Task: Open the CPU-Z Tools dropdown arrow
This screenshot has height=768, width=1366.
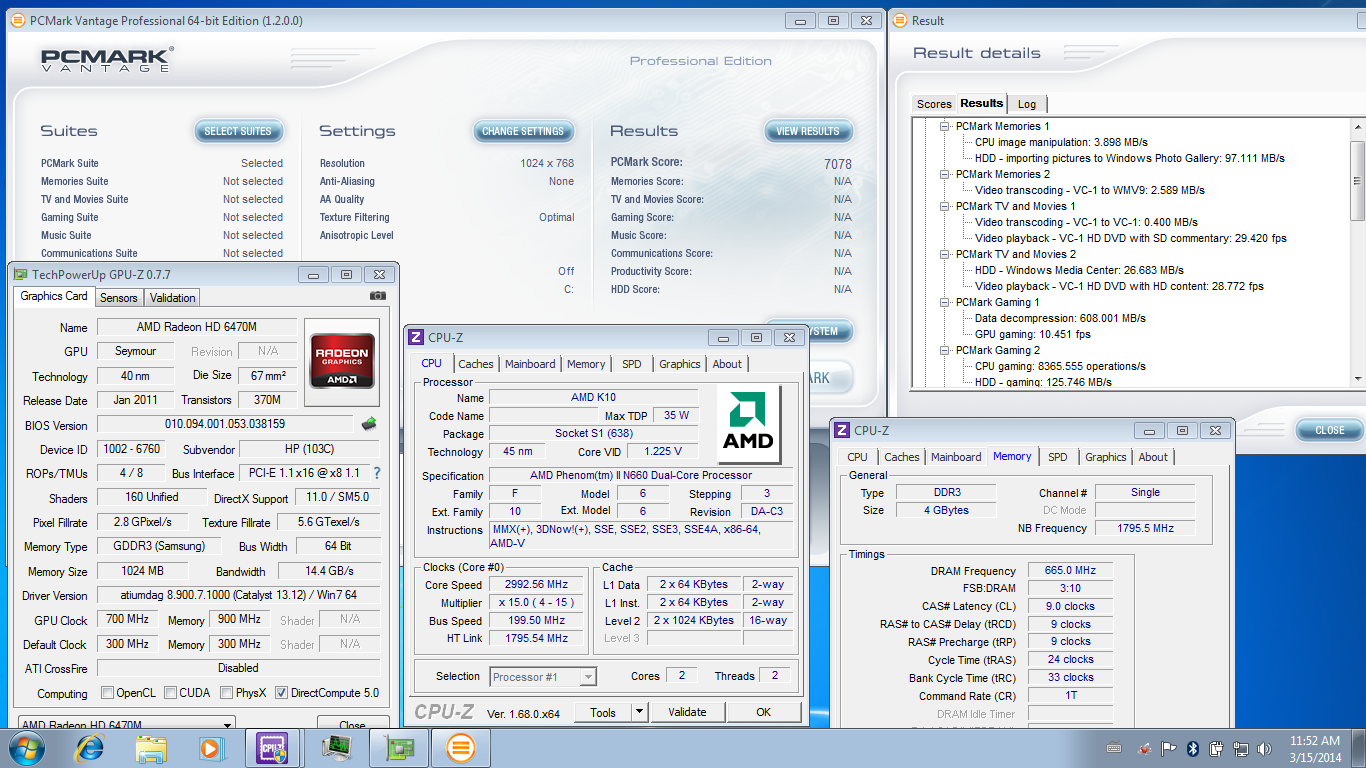Action: pos(640,712)
